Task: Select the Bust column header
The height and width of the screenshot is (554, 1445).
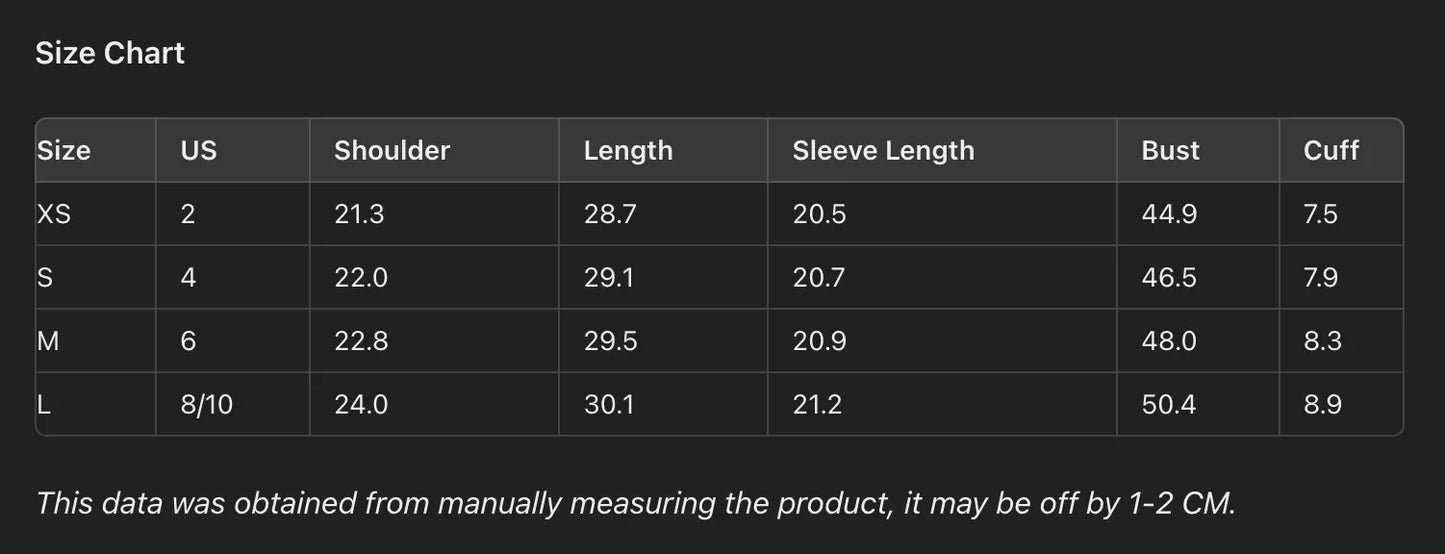Action: point(1170,150)
